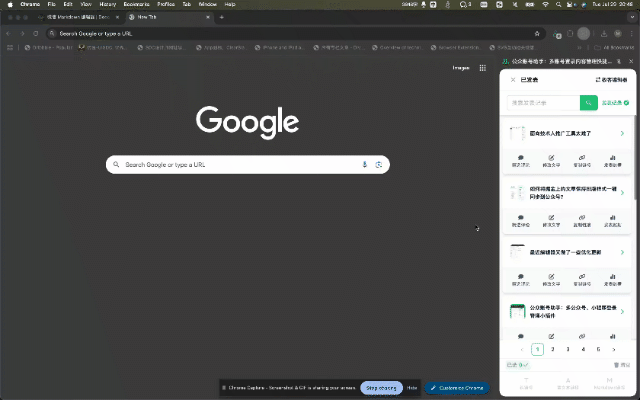Select page 5 in the pagination
640x400 pixels.
pyautogui.click(x=598, y=349)
